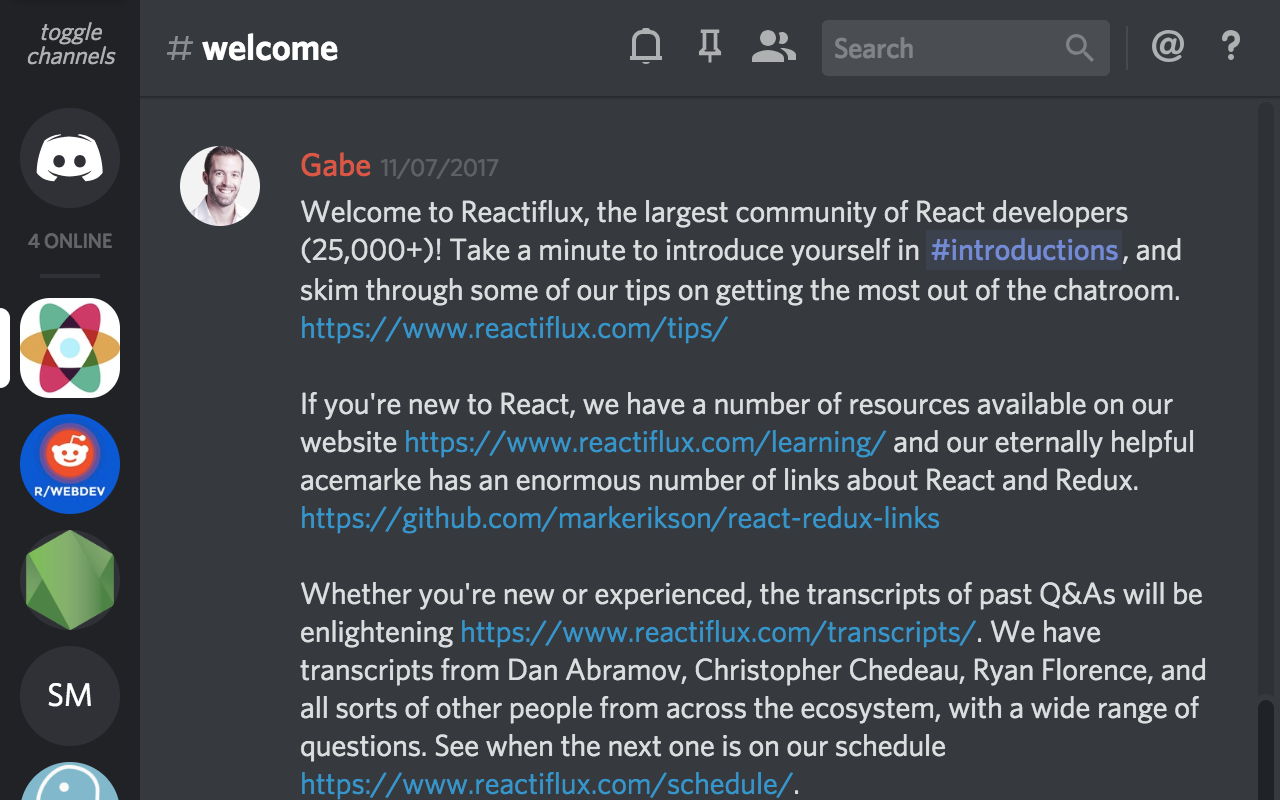Show pinned messages
The image size is (1280, 800).
[x=710, y=47]
